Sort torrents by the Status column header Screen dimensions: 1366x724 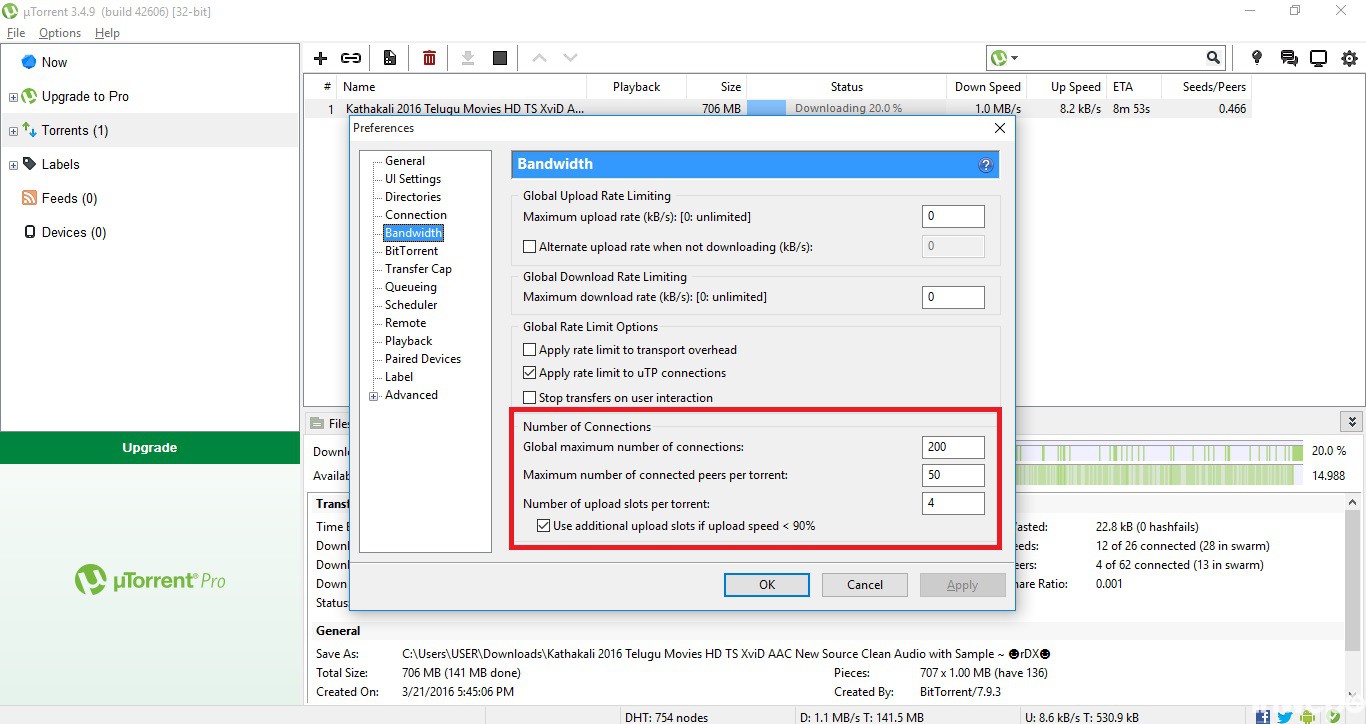tap(847, 87)
